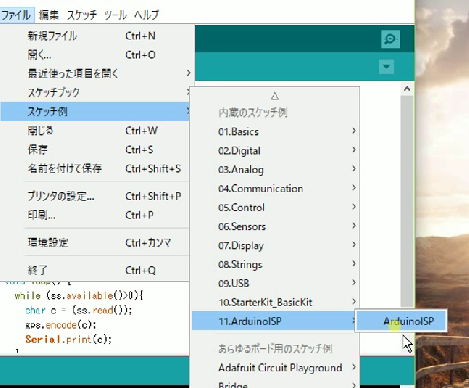Image resolution: width=469 pixels, height=388 pixels.
Task: Expand the 07.Display examples
Action: 275,245
